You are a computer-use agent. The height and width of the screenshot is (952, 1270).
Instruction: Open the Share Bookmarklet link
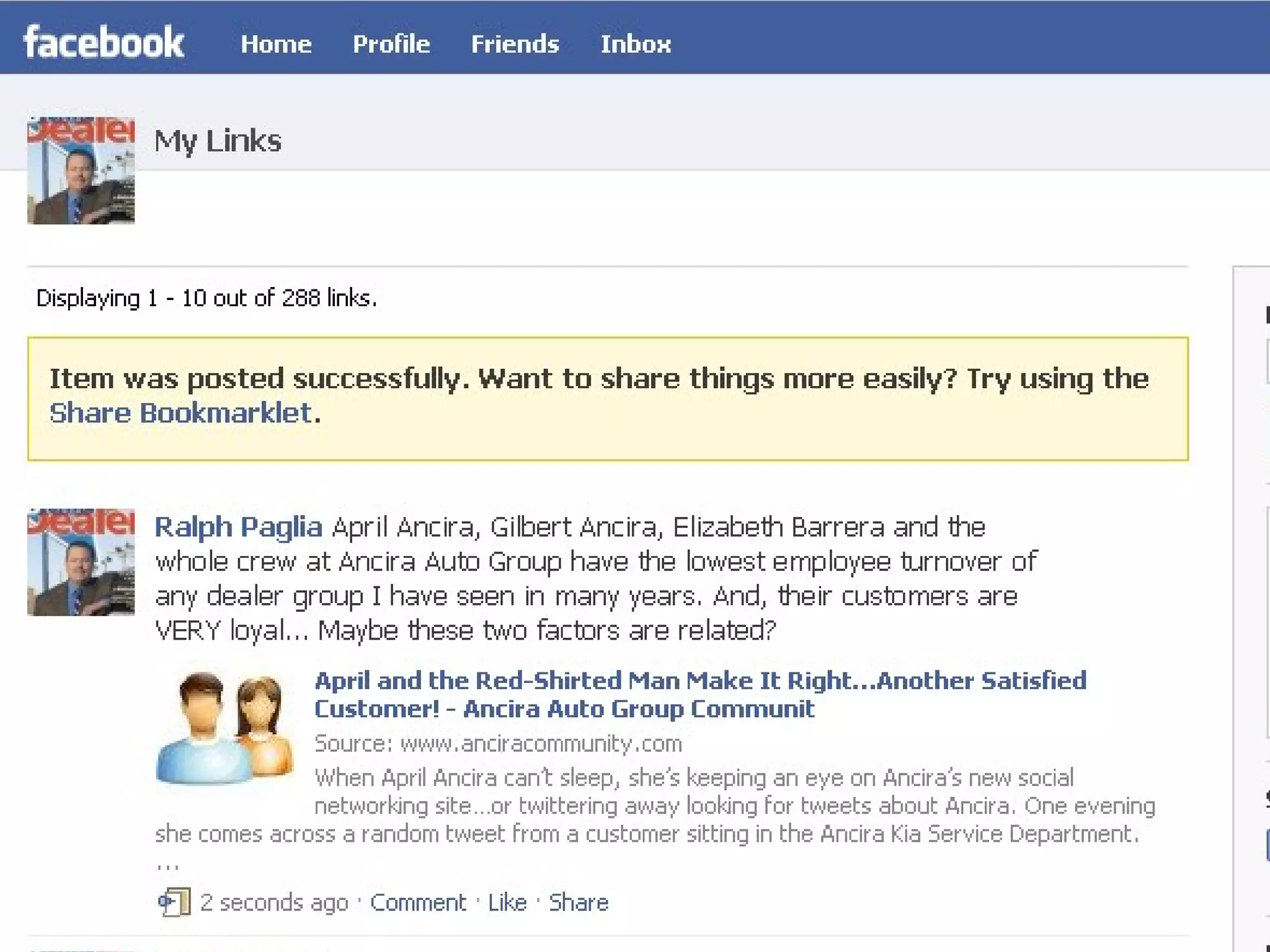(x=180, y=413)
